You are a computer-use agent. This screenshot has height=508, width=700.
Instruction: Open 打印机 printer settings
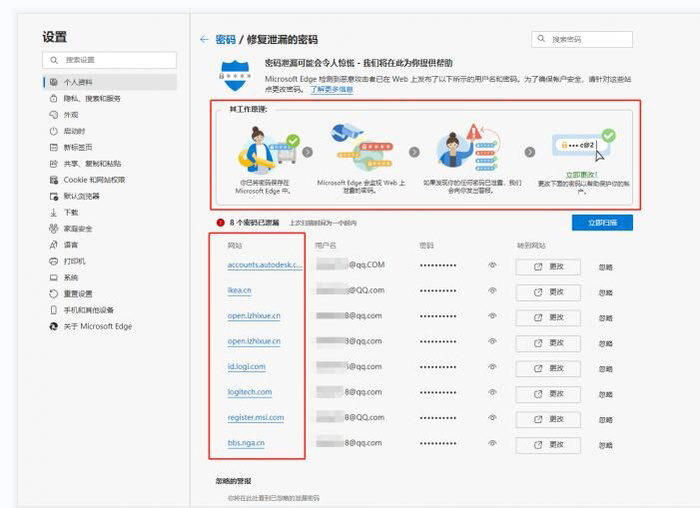[74, 261]
